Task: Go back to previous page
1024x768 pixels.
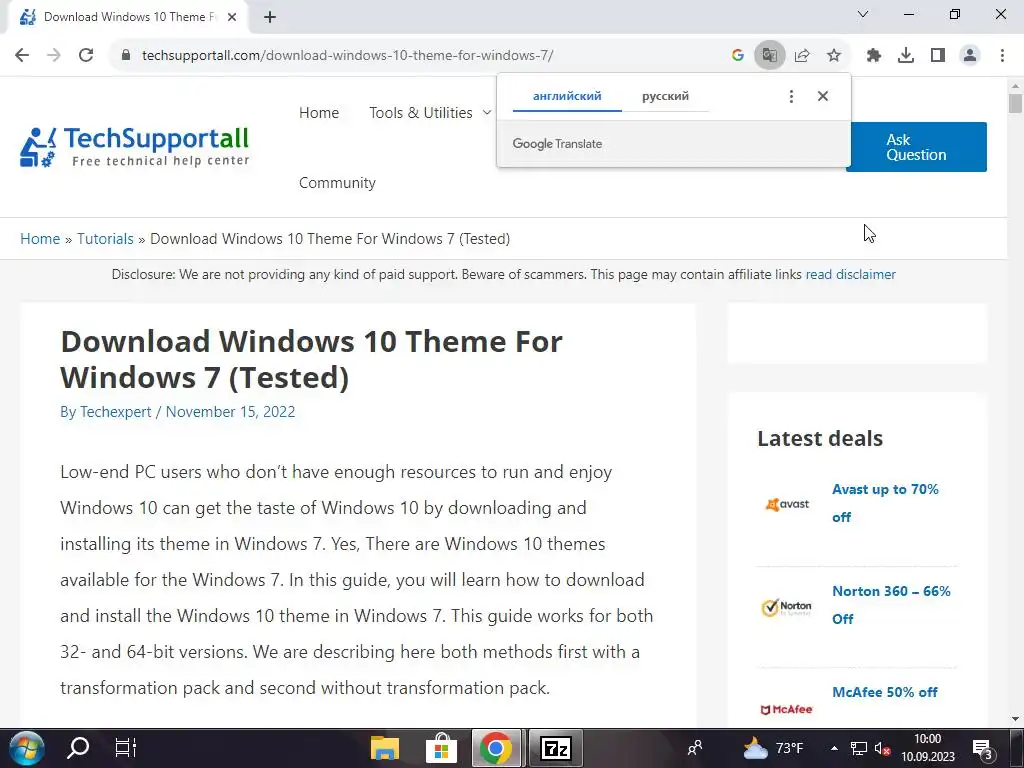Action: [x=22, y=55]
